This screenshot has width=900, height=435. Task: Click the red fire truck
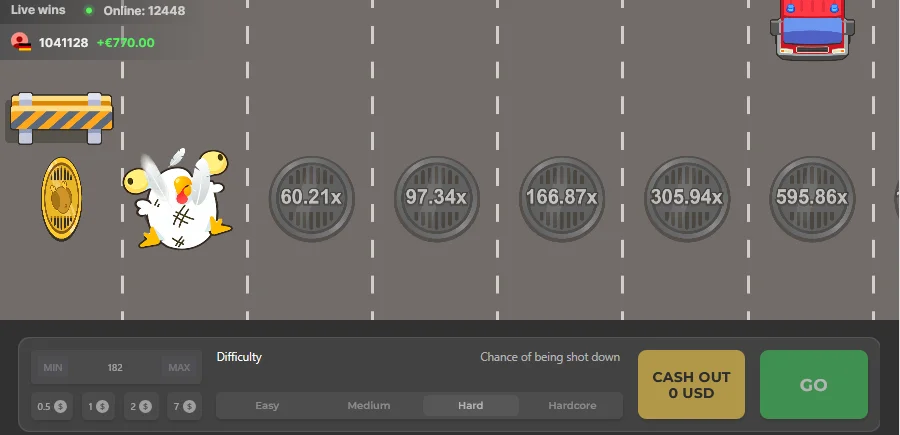pos(812,29)
